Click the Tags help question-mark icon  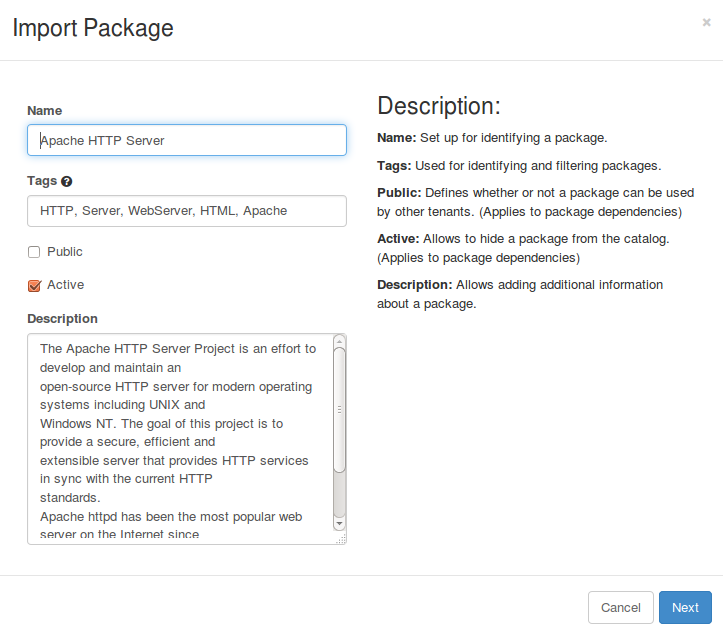67,182
